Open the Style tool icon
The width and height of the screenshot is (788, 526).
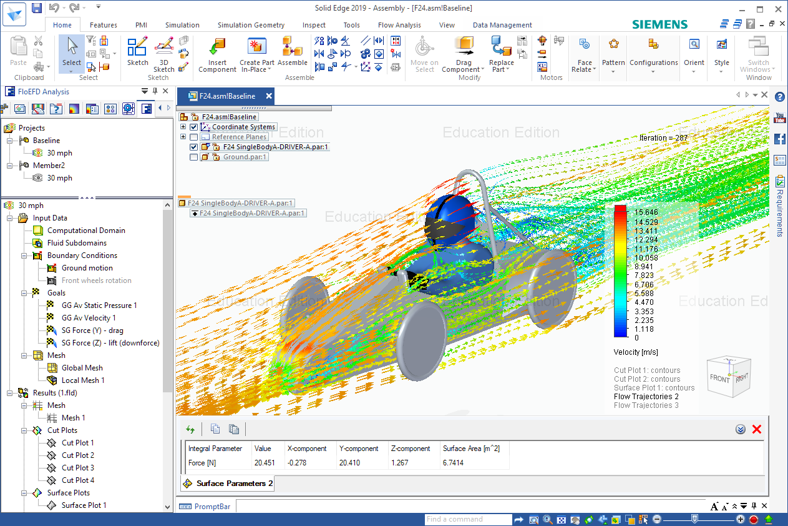tap(722, 44)
